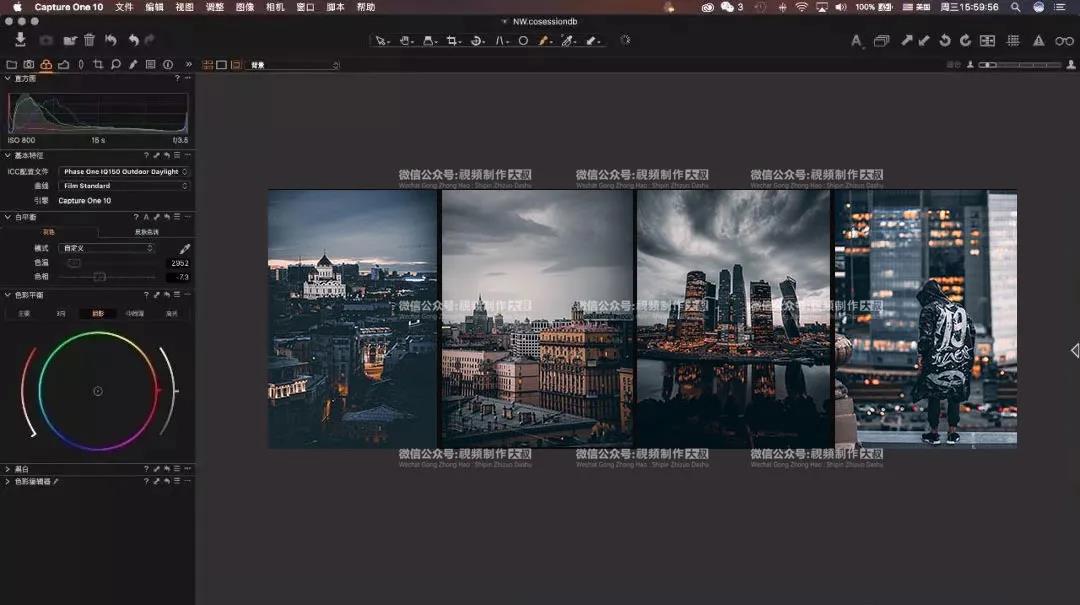
Task: Click the white balance eyedropper in panel
Action: [x=185, y=248]
